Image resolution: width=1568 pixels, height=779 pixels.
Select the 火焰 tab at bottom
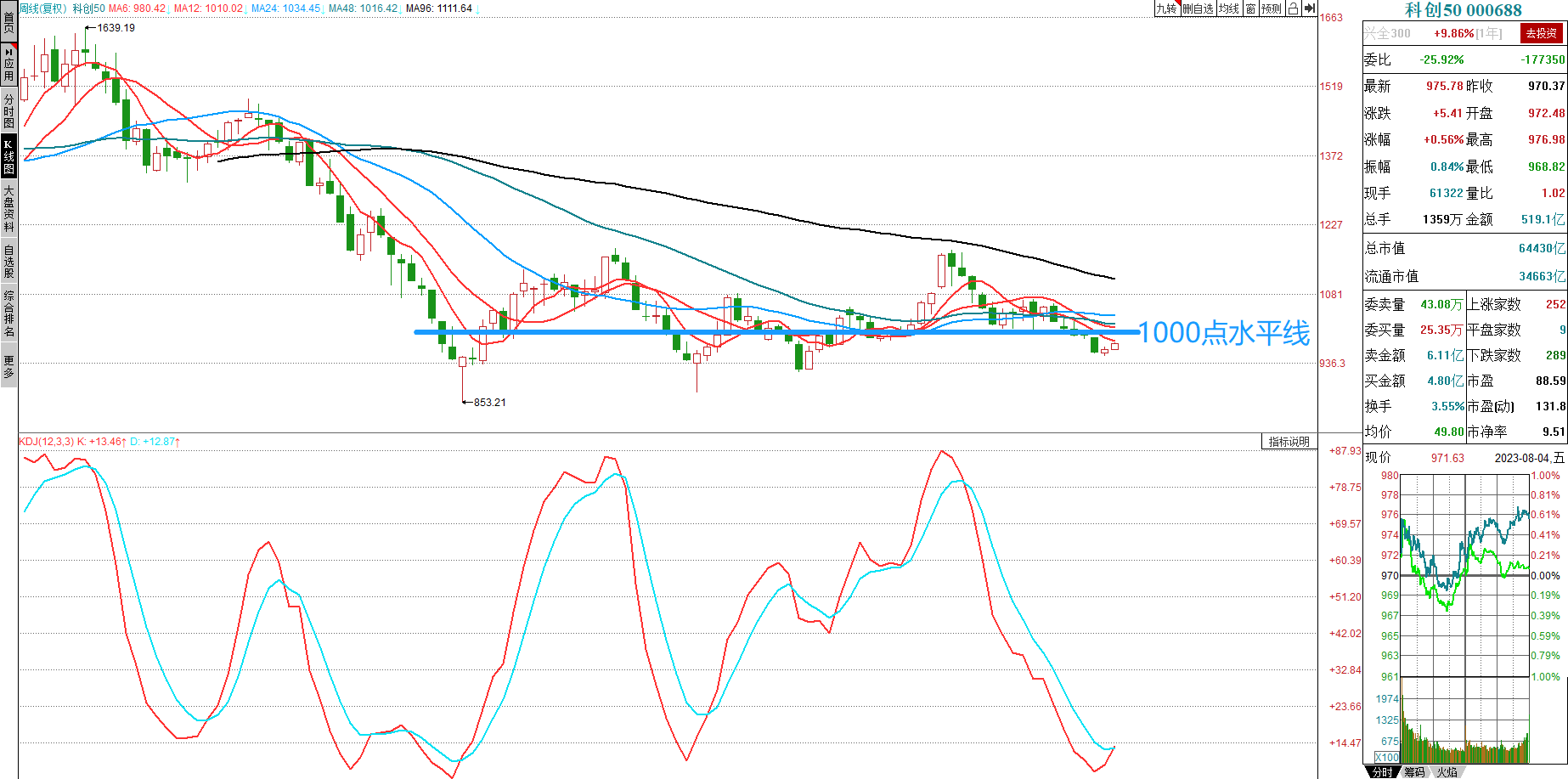pyautogui.click(x=1447, y=772)
